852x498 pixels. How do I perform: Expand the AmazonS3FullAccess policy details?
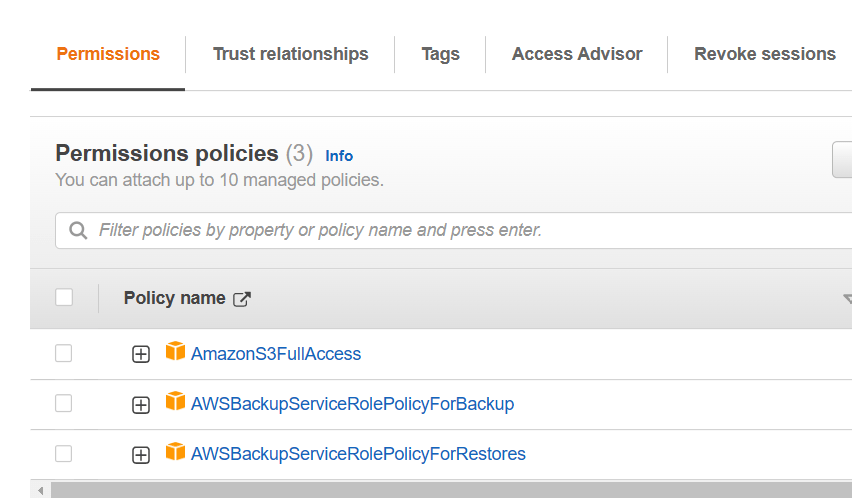141,354
